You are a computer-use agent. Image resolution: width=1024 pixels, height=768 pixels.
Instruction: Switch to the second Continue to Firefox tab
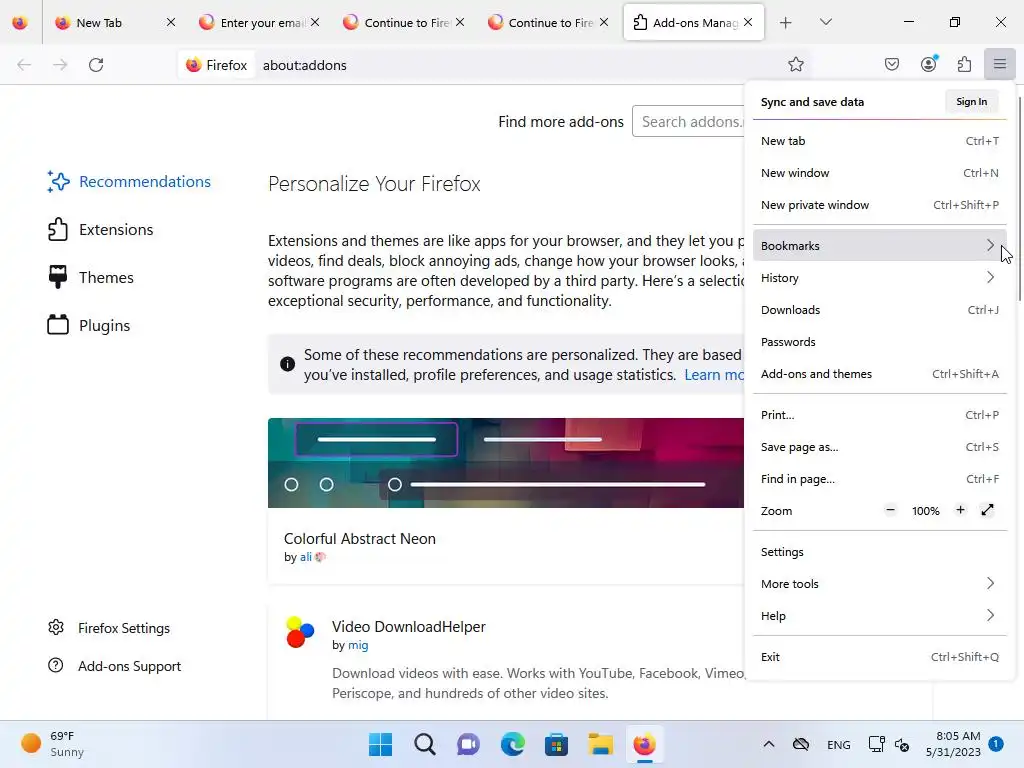point(550,23)
